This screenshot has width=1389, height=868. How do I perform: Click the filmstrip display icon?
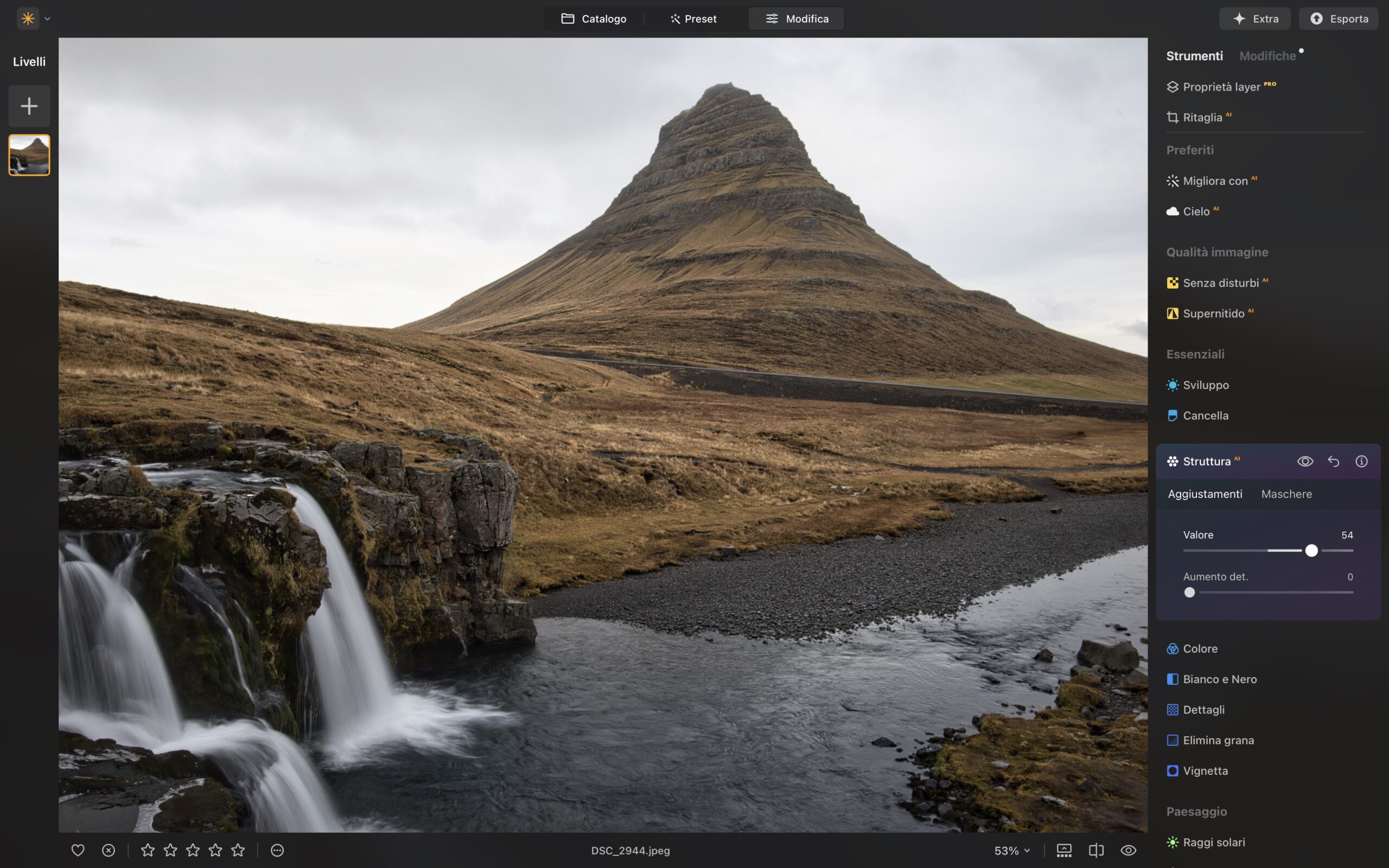point(1063,850)
